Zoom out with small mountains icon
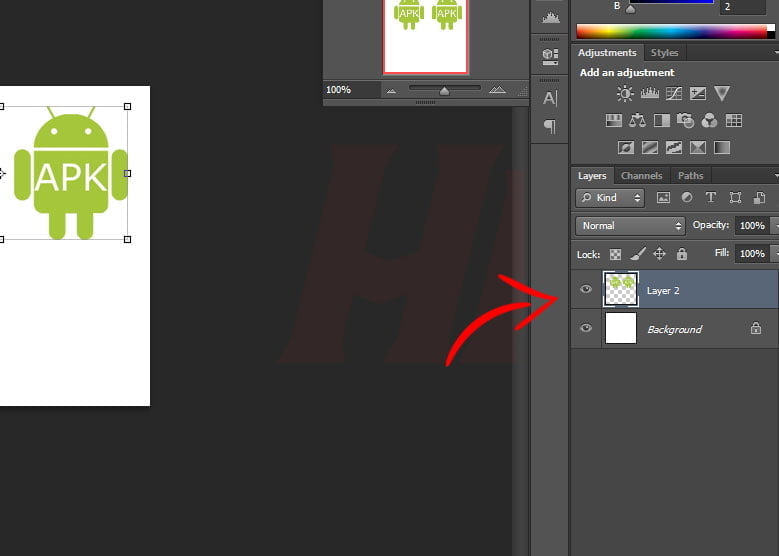 [x=391, y=90]
